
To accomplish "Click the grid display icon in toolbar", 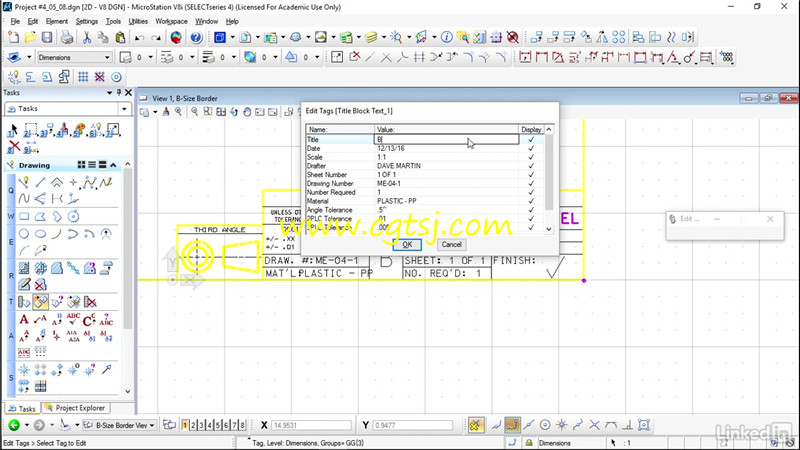I will pos(83,77).
